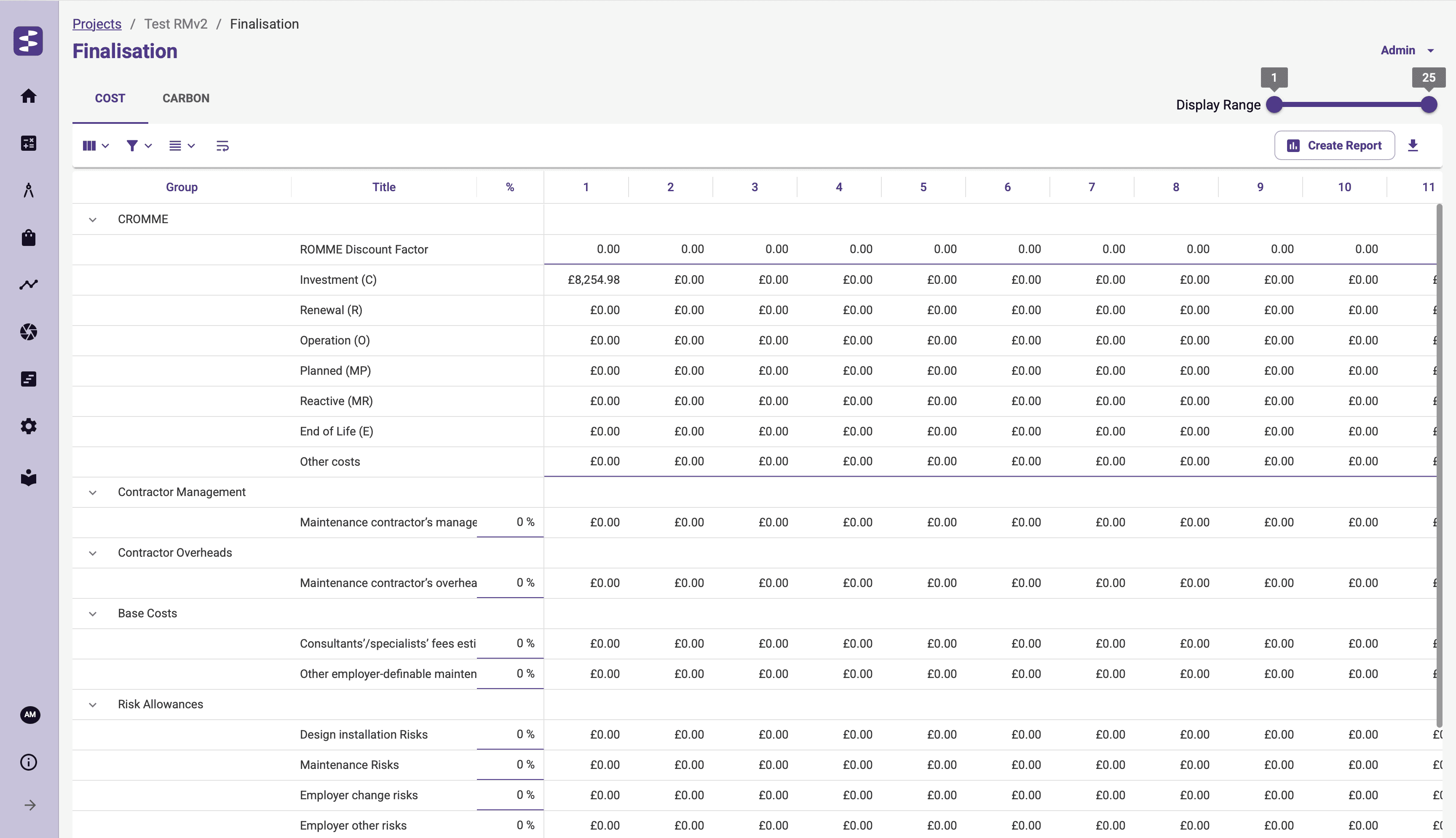Toggle text wrap icon in toolbar
The width and height of the screenshot is (1456, 838).
[222, 146]
